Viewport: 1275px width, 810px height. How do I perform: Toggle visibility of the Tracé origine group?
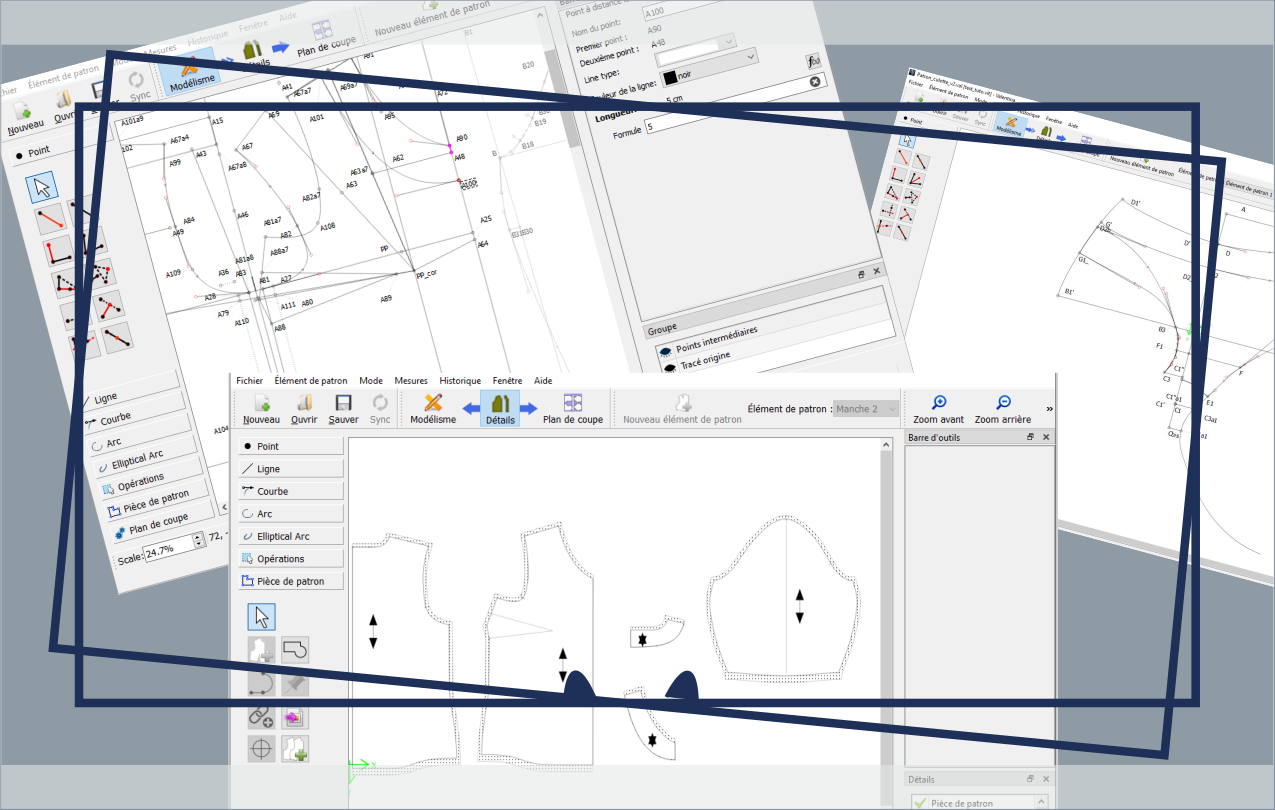(x=670, y=367)
